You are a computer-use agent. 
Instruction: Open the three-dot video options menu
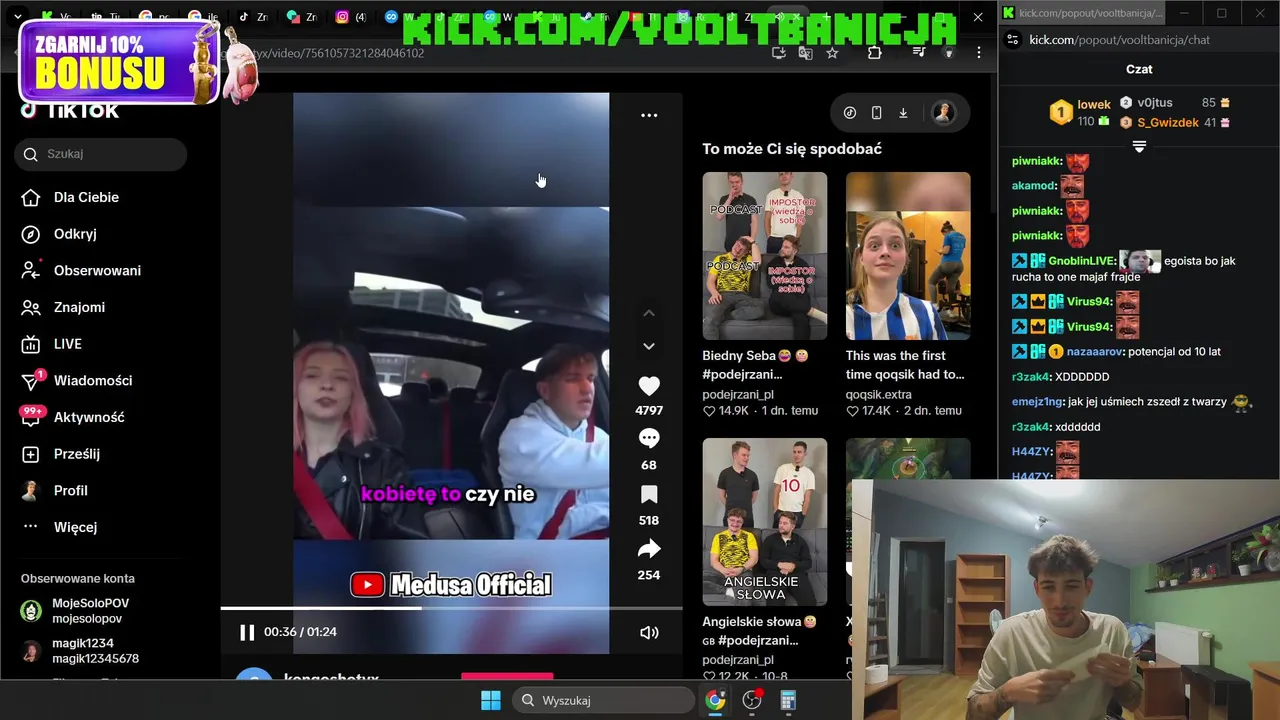click(x=649, y=115)
